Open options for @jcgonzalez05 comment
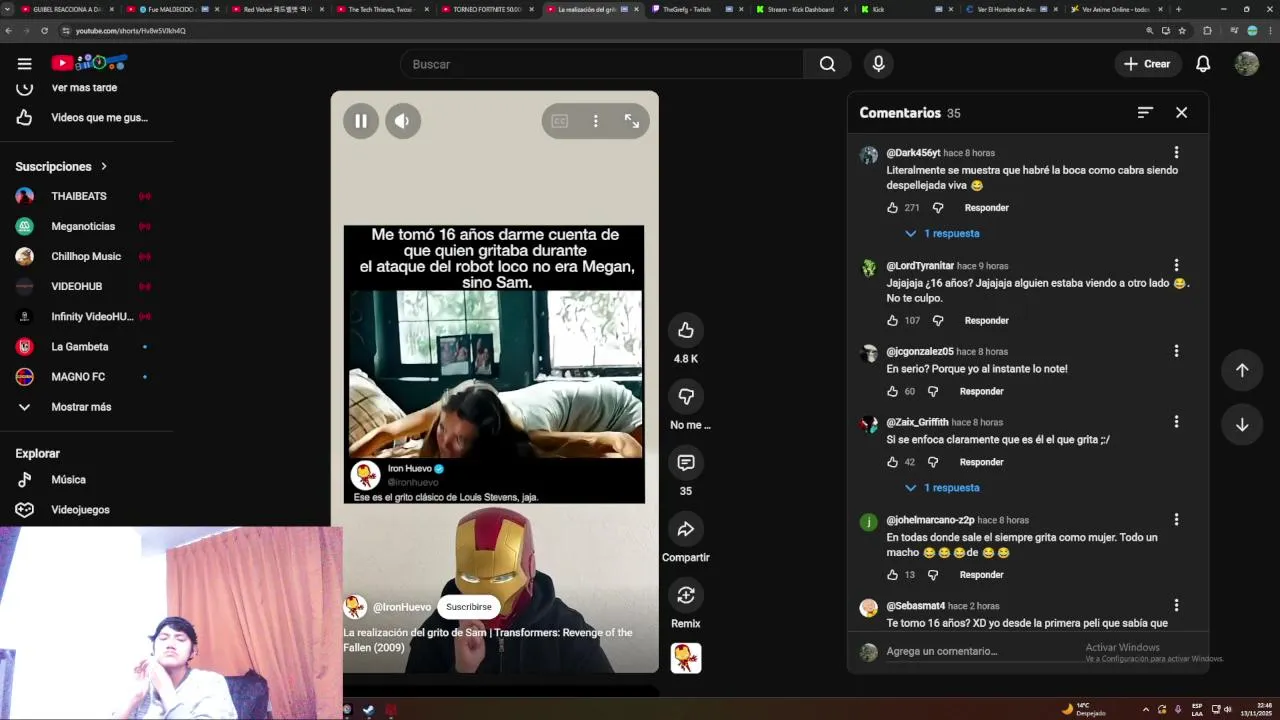Screen dimensions: 1280x720 pos(1176,351)
